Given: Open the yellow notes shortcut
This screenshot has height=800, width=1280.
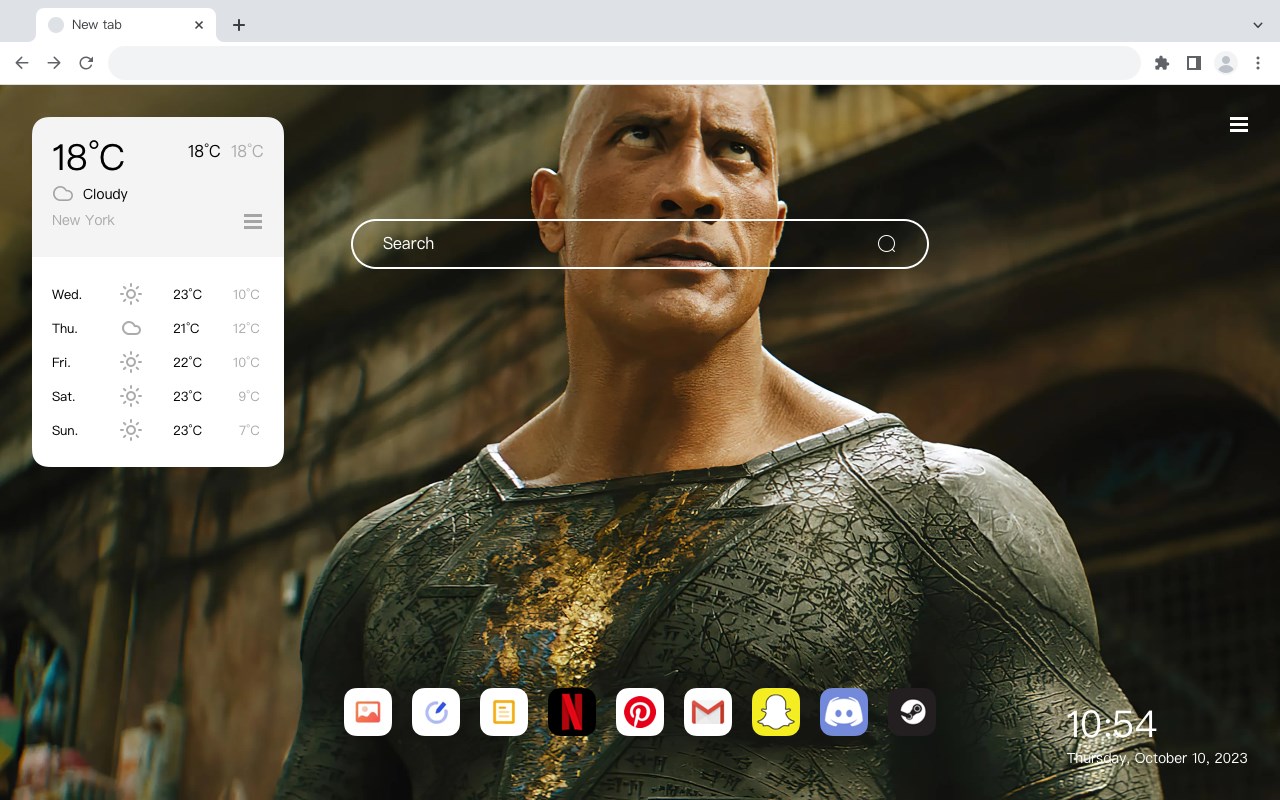Looking at the screenshot, I should 504,712.
